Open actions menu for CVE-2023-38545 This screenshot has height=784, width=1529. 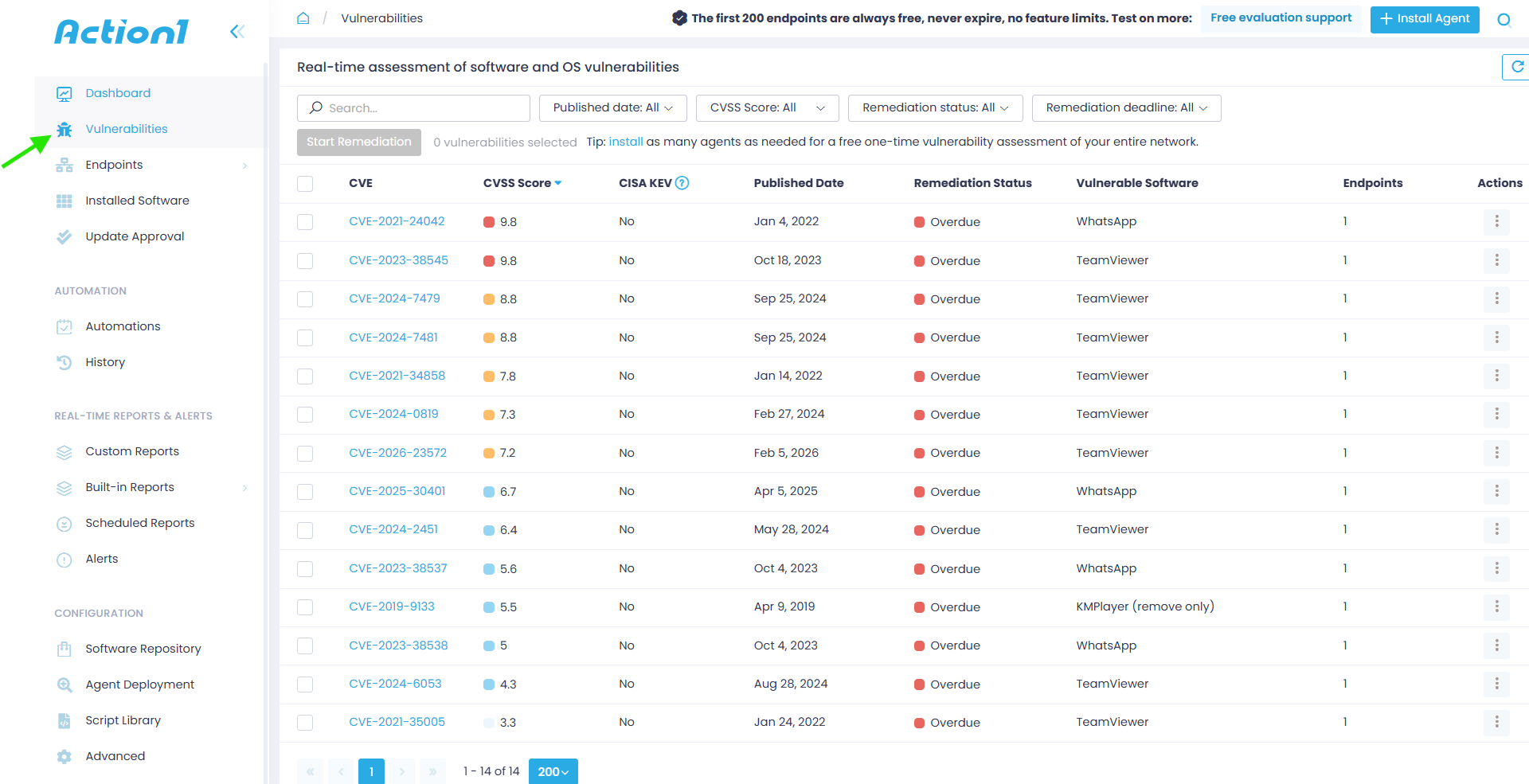click(1496, 260)
